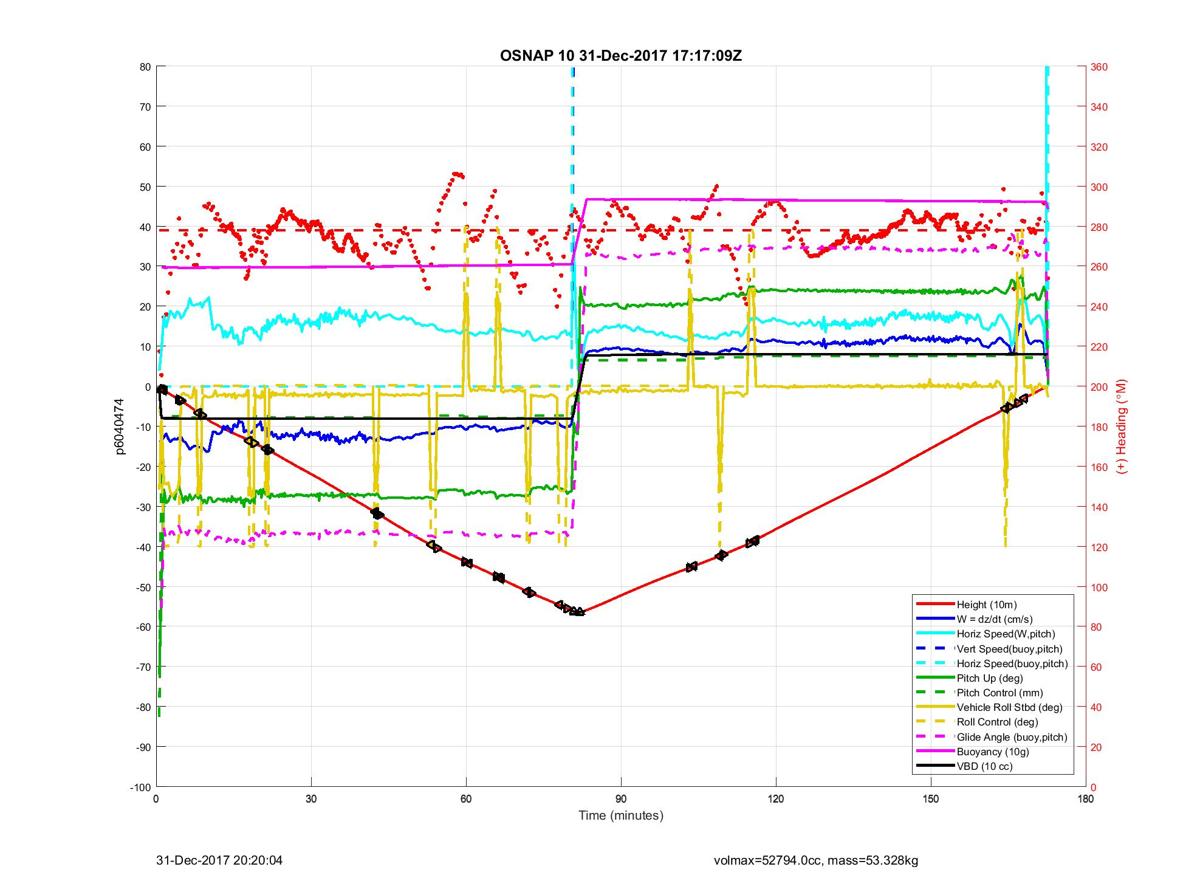The height and width of the screenshot is (885, 1200).
Task: Click the red tick label "240"
Action: click(1101, 307)
